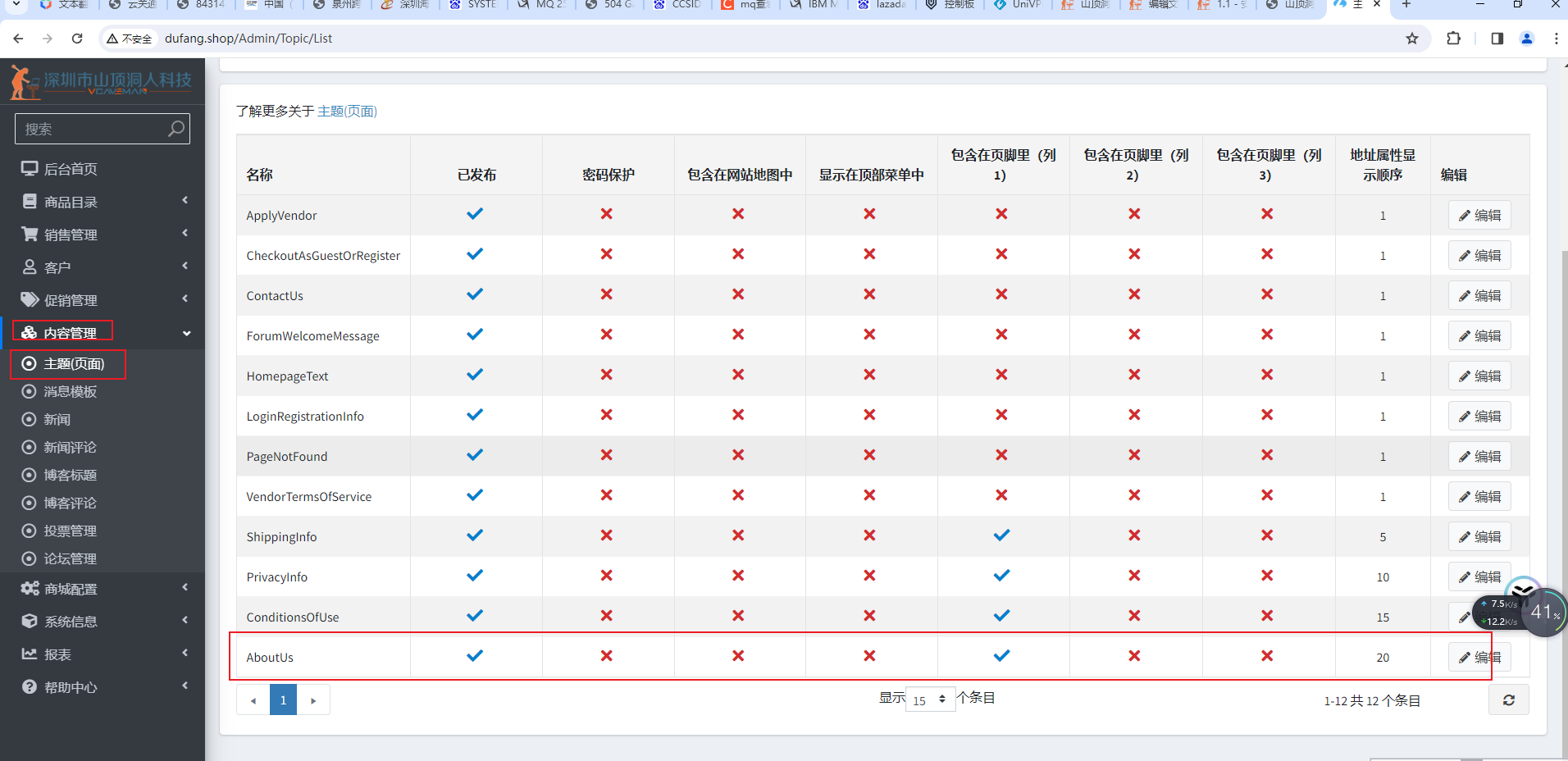Open the items-per-page dropdown showing 15
The image size is (1568, 761).
point(930,699)
